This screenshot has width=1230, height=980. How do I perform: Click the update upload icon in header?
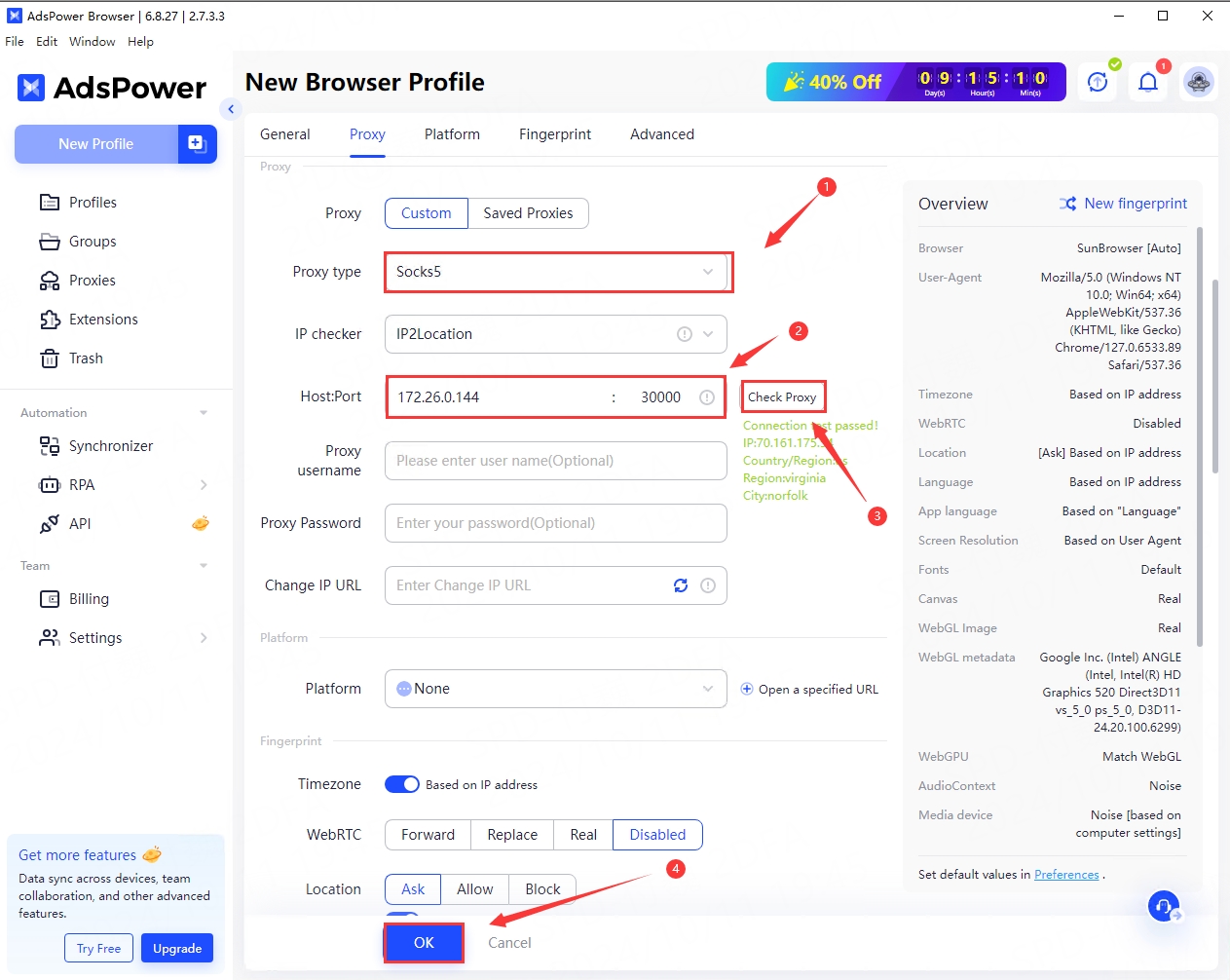(1098, 83)
